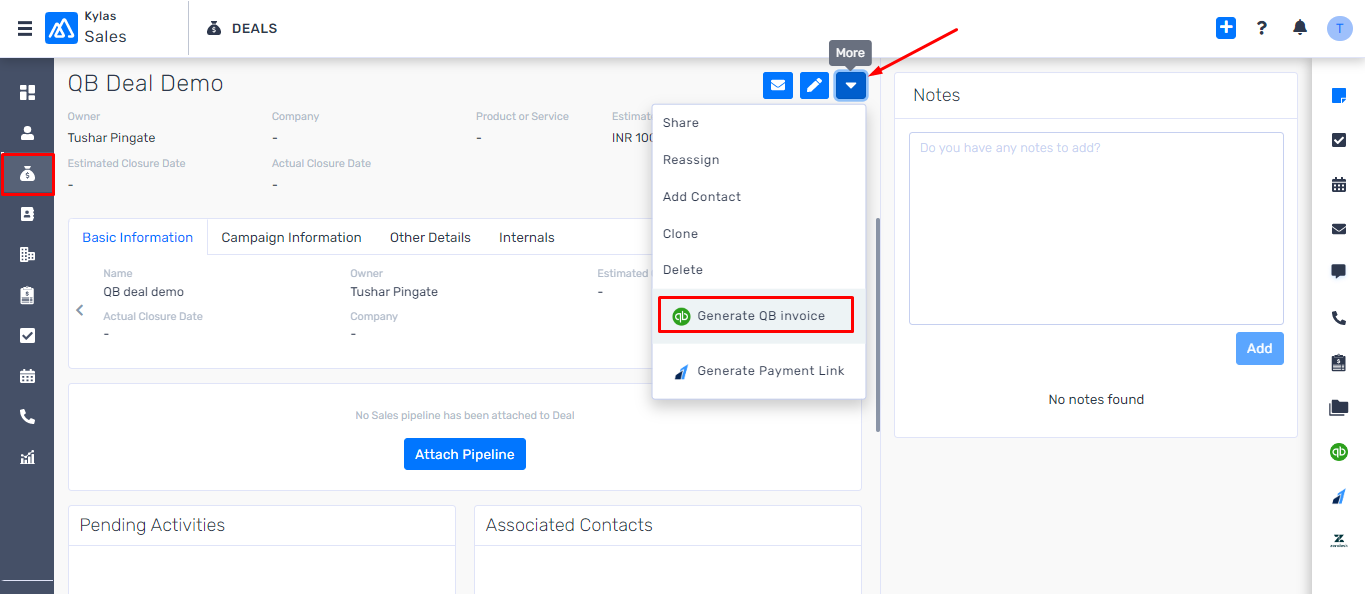Open the contact card icon in left sidebar
Image resolution: width=1365 pixels, height=594 pixels.
(x=27, y=214)
